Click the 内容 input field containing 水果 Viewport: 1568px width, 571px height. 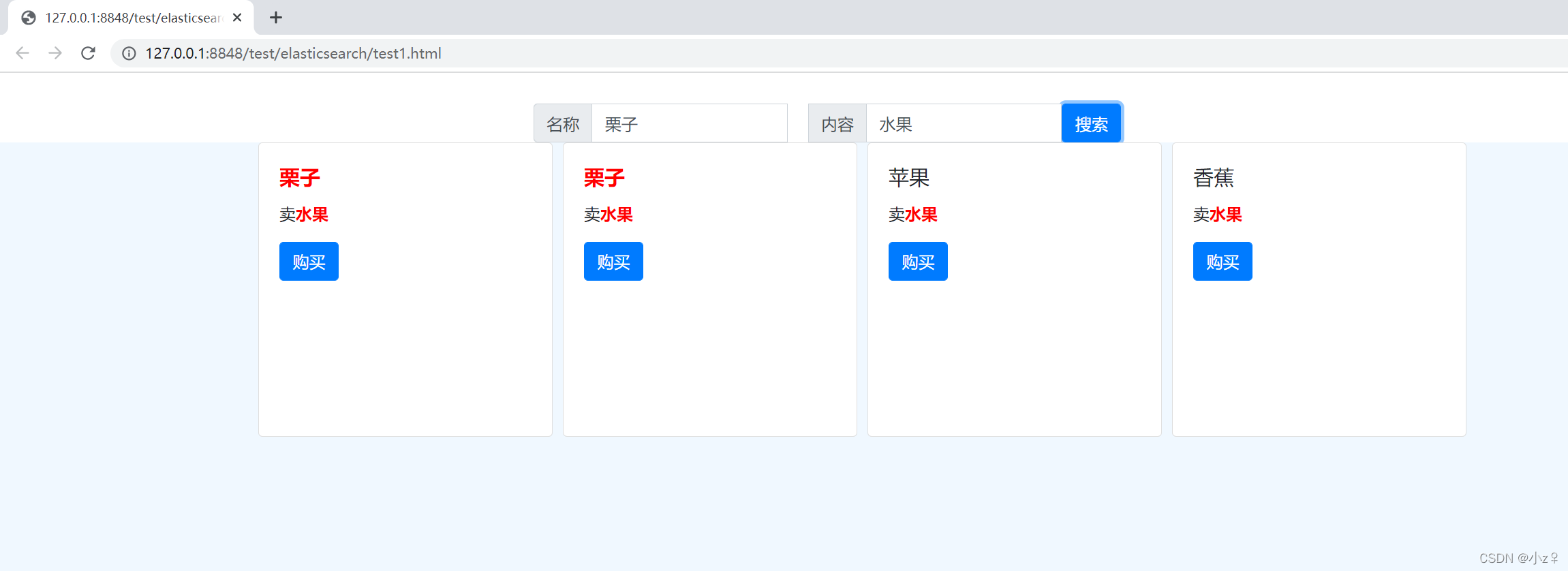coord(962,124)
